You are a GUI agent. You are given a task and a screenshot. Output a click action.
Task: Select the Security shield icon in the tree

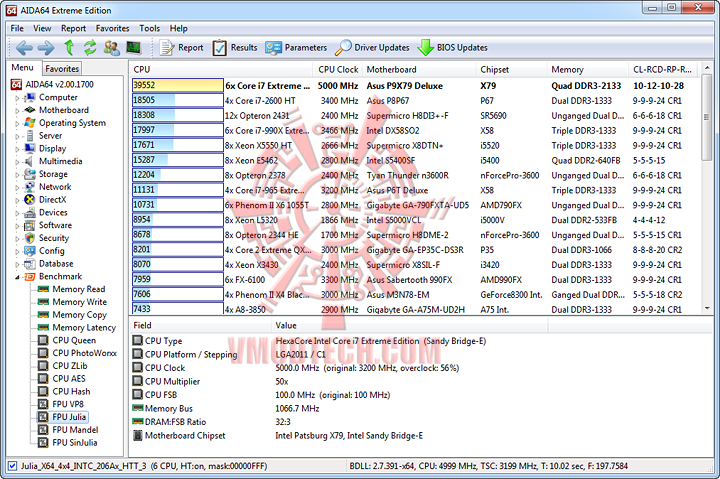(x=29, y=238)
